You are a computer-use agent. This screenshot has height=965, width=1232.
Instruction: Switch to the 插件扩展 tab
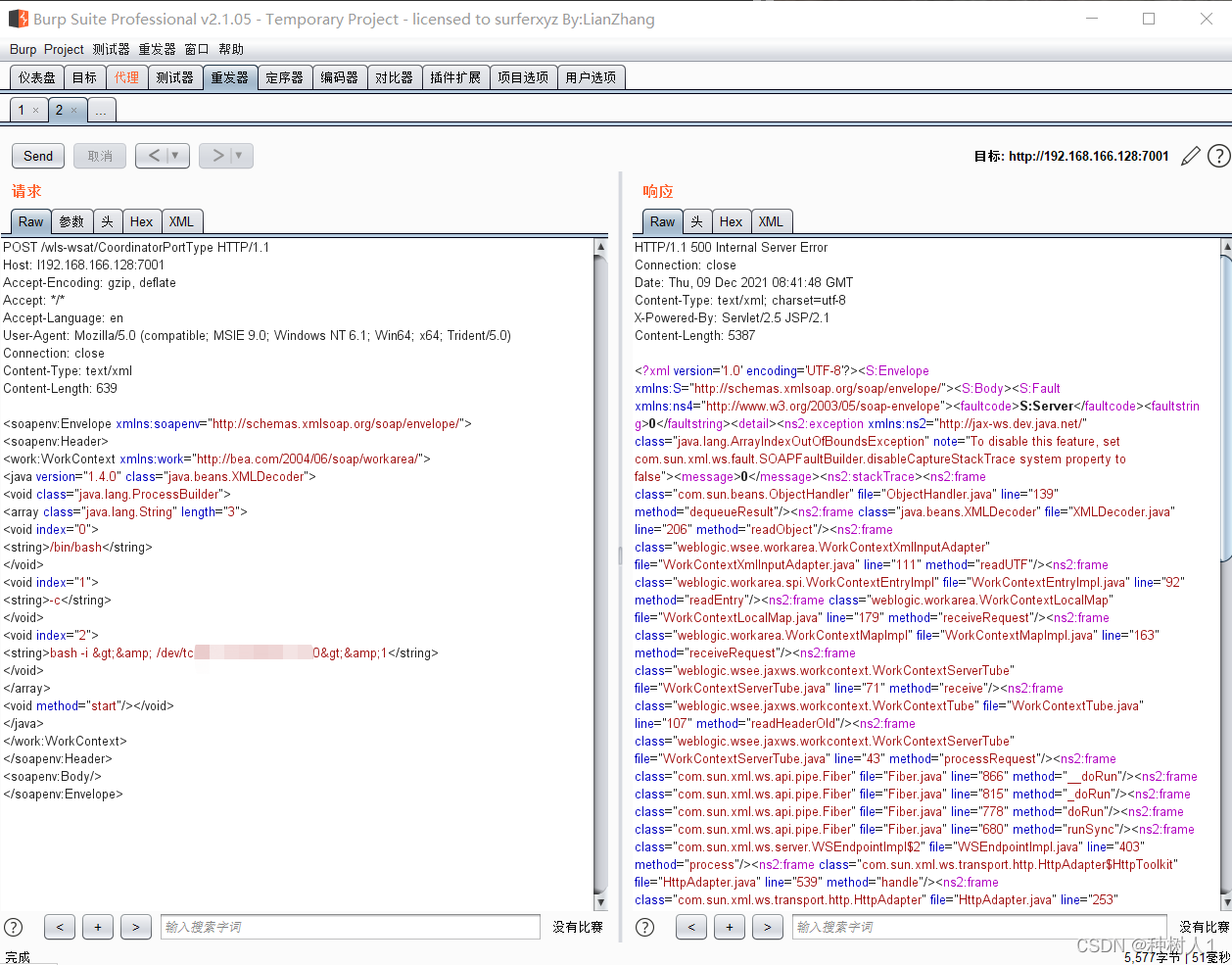coord(455,77)
